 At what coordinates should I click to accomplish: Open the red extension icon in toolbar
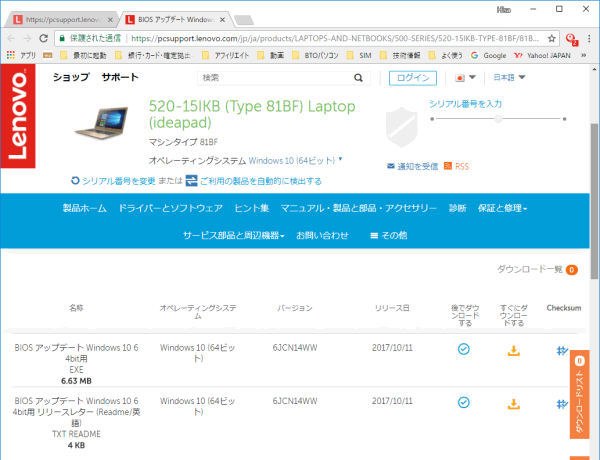coord(572,39)
